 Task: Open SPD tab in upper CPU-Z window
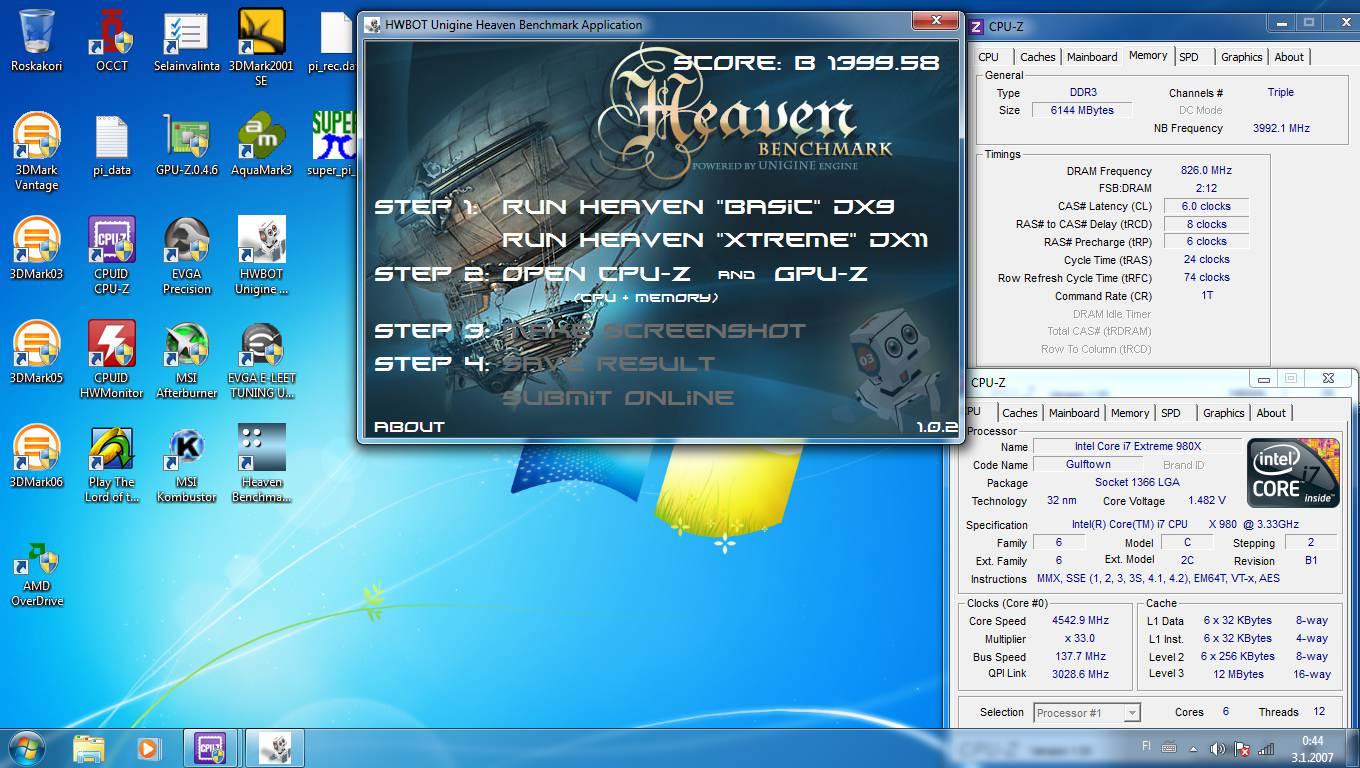[x=1188, y=57]
